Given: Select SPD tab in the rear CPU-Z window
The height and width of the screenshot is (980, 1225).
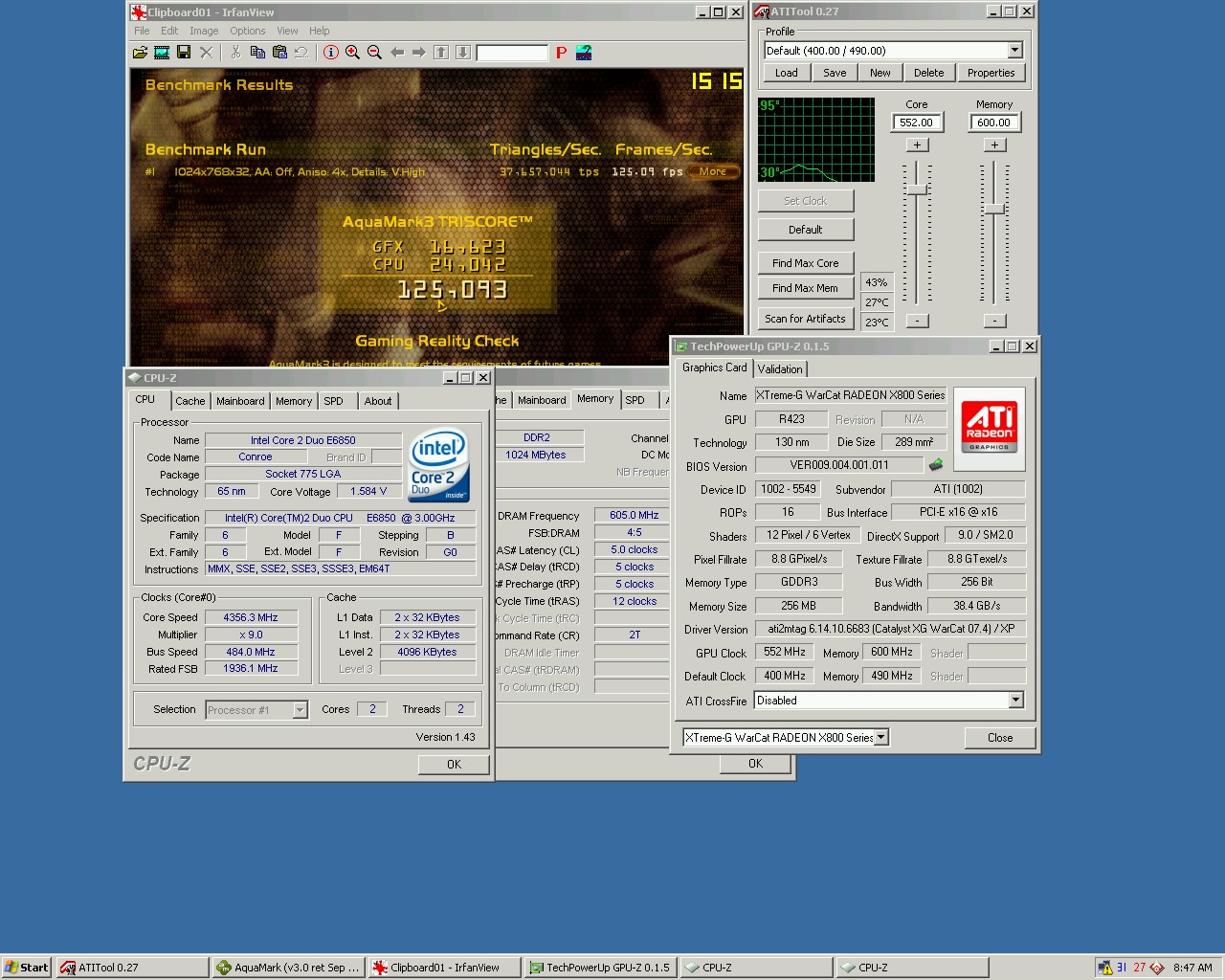Looking at the screenshot, I should tap(635, 400).
